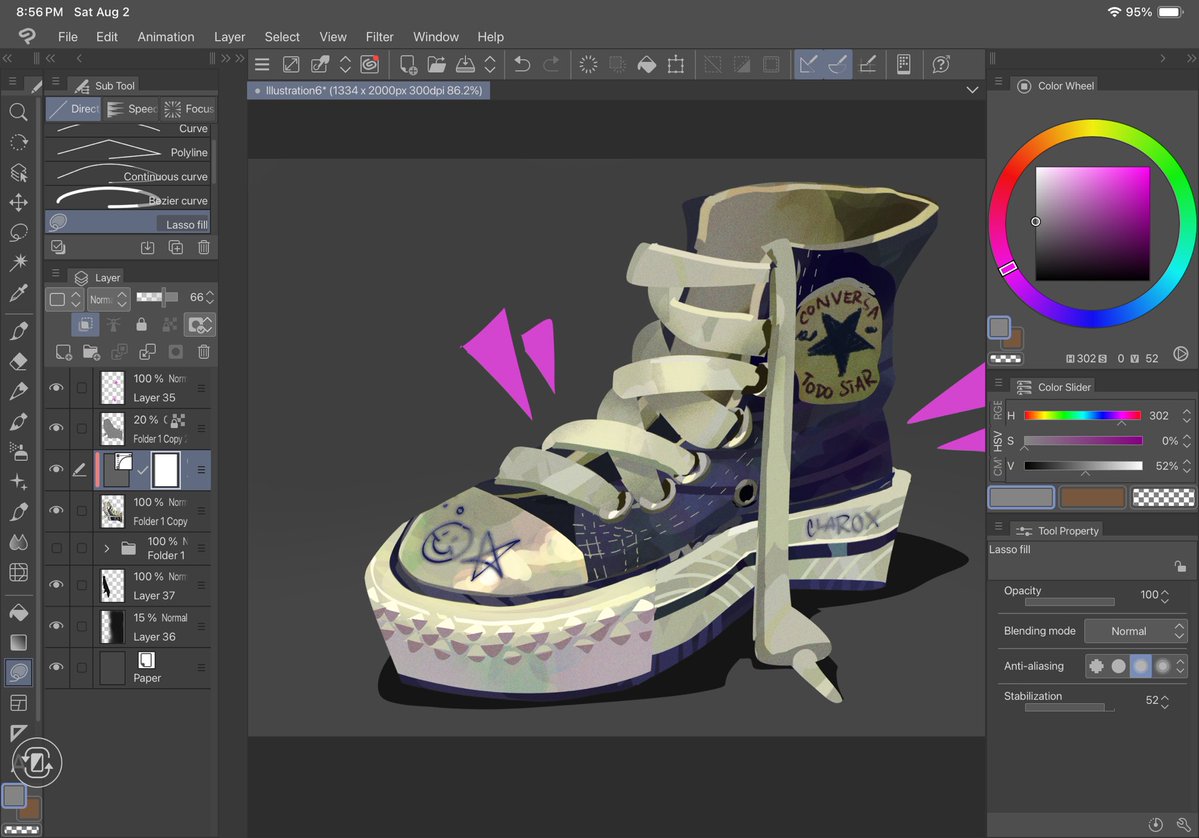The image size is (1199, 838).
Task: Open the Filter menu
Action: tap(379, 37)
